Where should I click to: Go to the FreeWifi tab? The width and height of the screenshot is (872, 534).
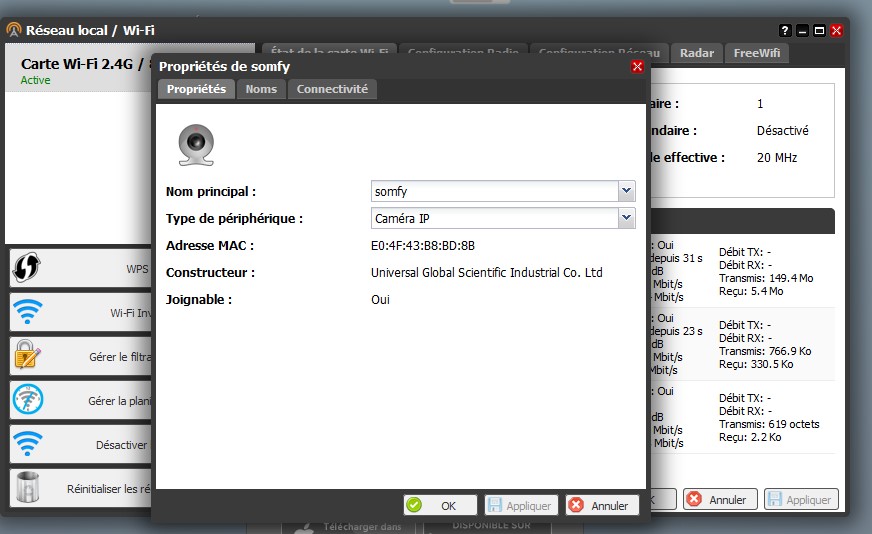pos(758,53)
